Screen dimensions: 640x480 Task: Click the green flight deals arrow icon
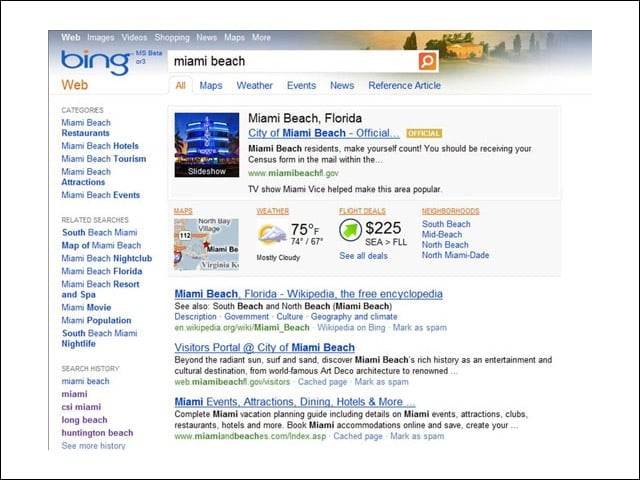point(350,230)
